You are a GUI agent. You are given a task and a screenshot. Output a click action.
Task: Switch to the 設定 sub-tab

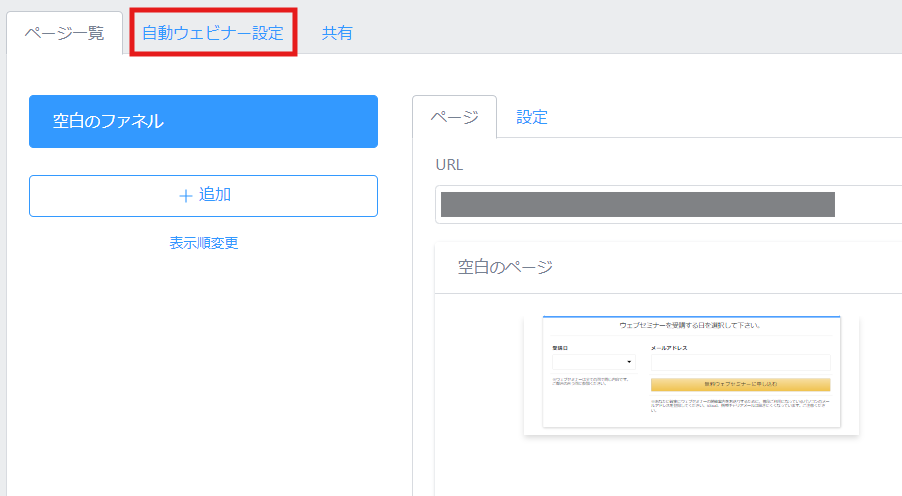click(x=532, y=117)
